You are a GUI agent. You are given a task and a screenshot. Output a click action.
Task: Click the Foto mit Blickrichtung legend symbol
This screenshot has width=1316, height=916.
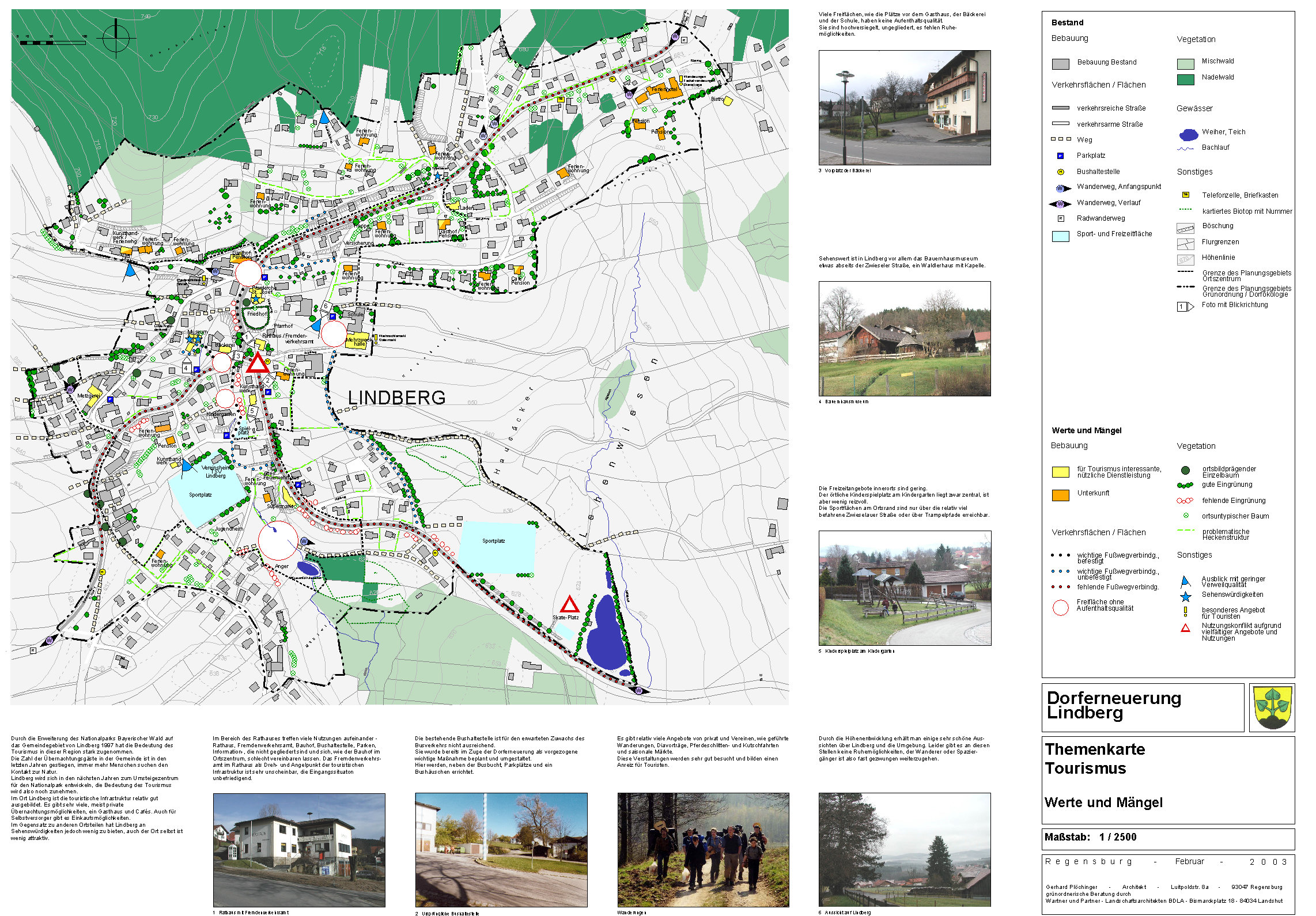coord(1185,306)
